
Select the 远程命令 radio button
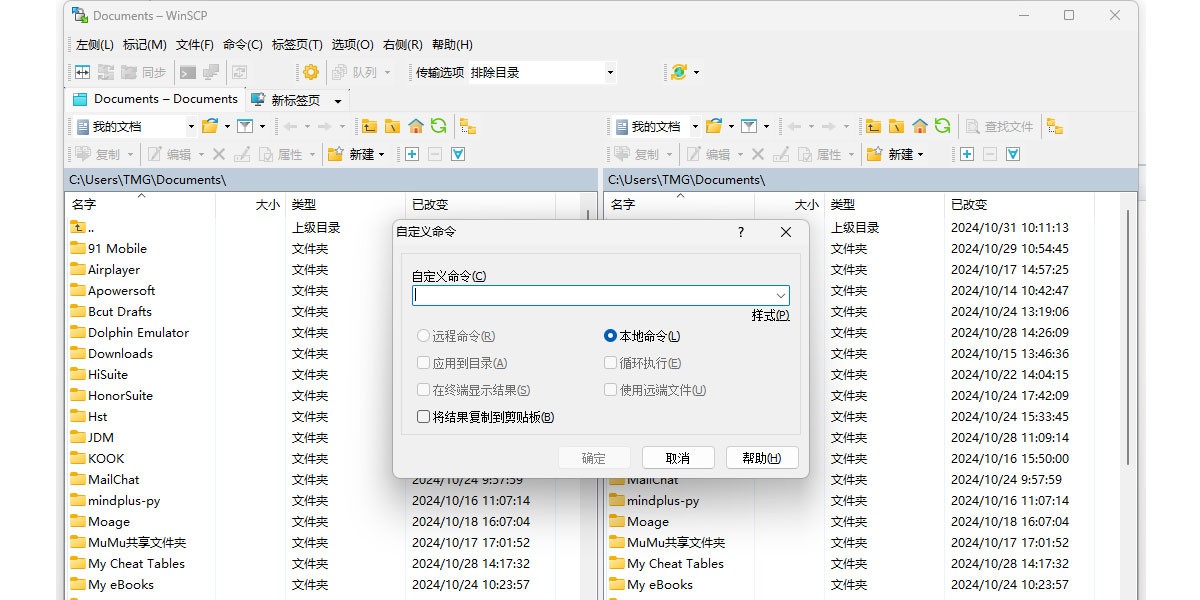tap(422, 336)
